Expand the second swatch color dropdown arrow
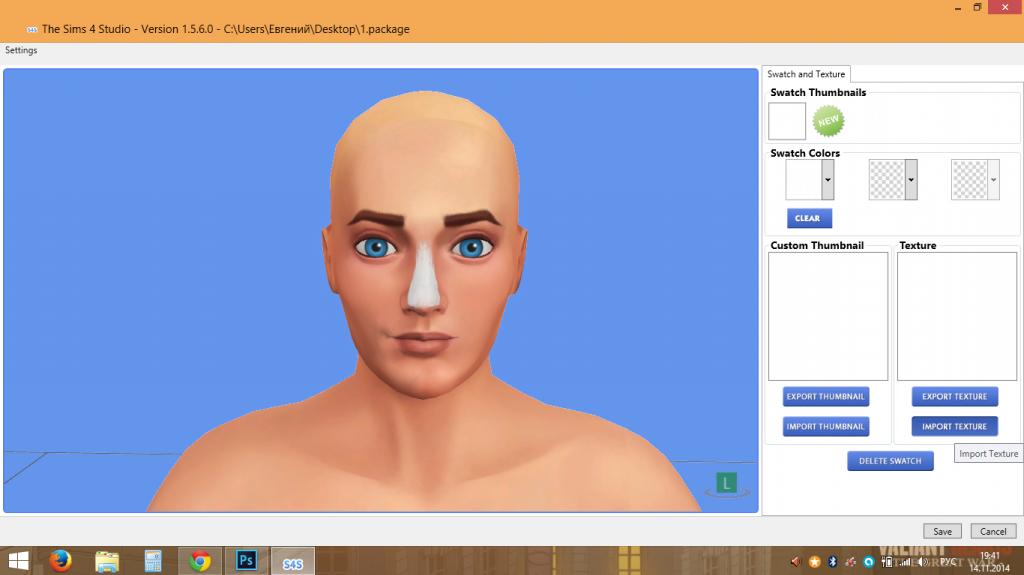The width and height of the screenshot is (1024, 575). [911, 180]
